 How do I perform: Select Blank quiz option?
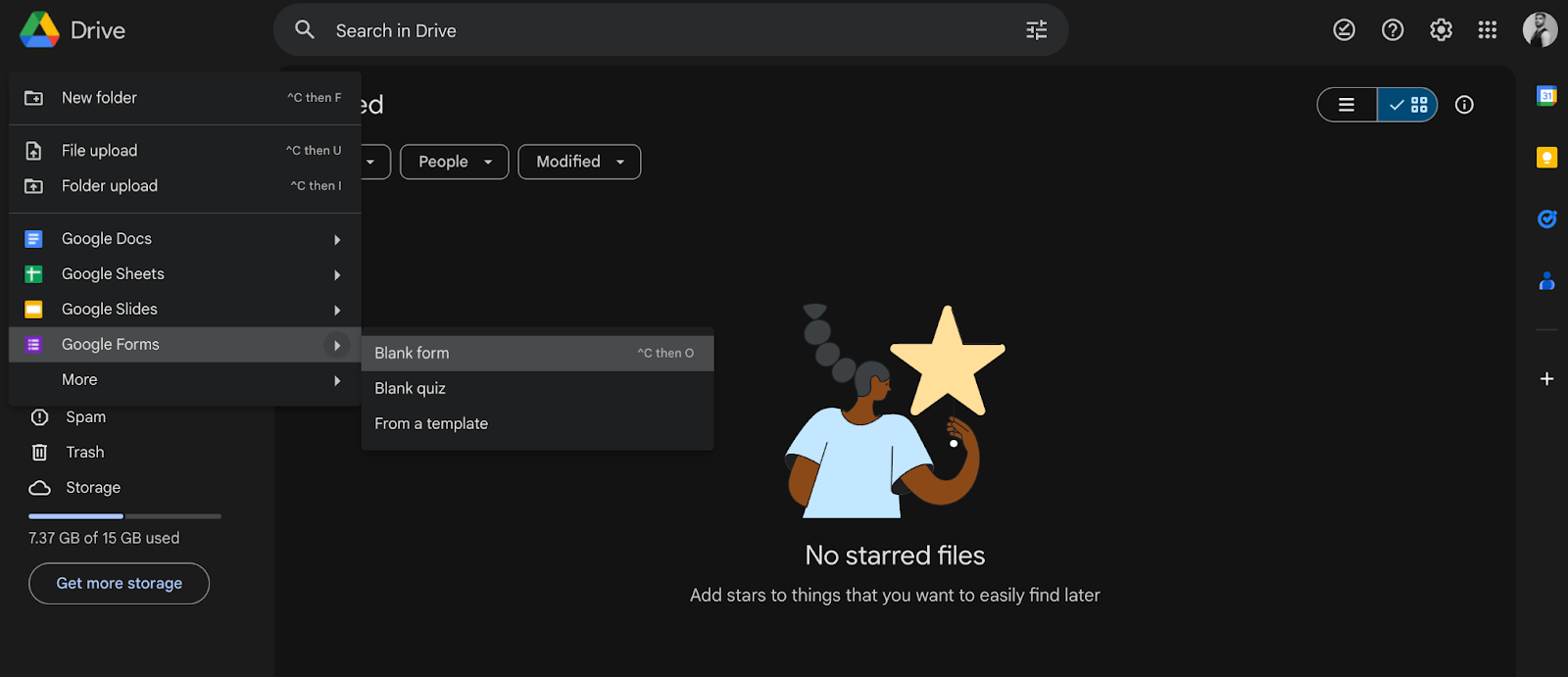pos(537,389)
